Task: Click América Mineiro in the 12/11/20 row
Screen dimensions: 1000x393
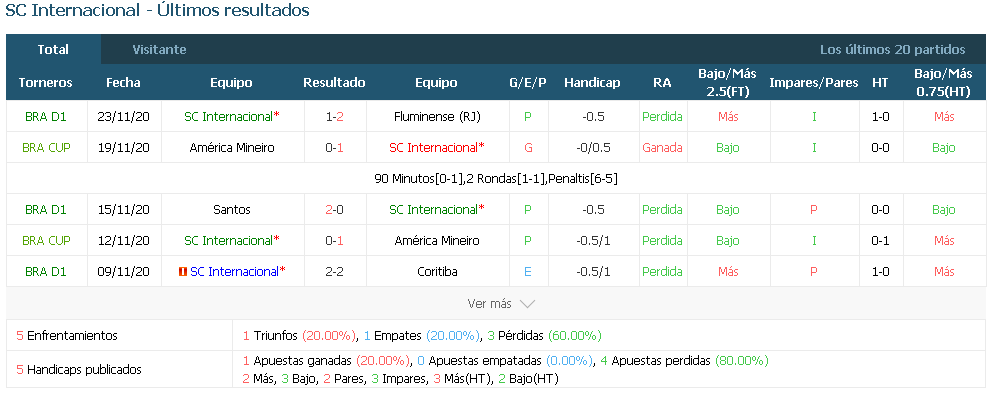Action: point(437,241)
